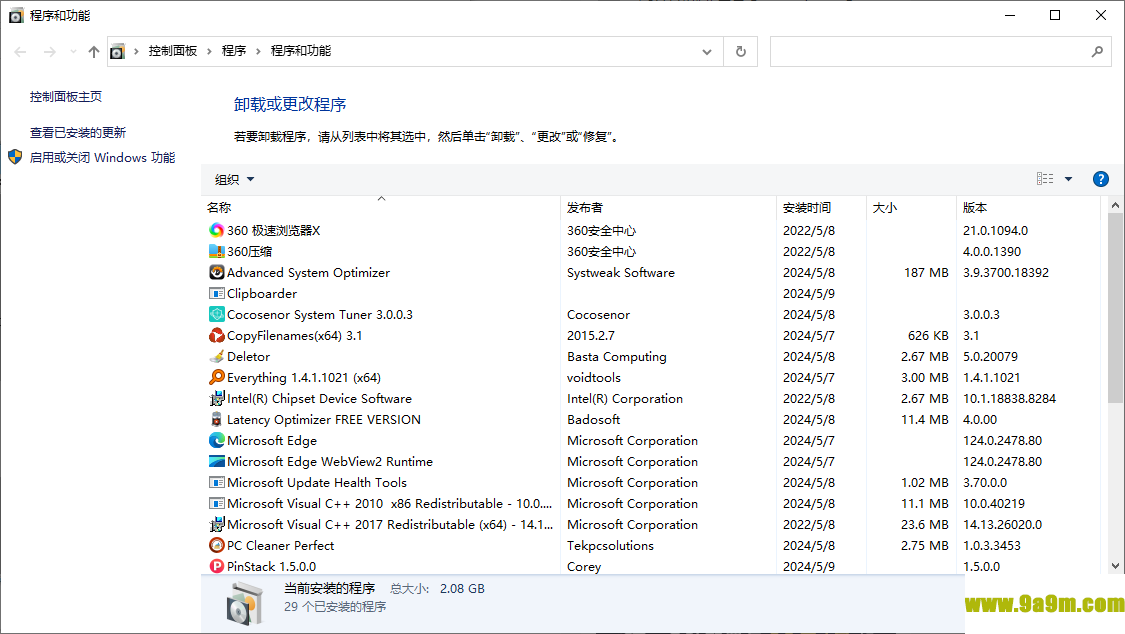Click 程序和功能 in the breadcrumb
The height and width of the screenshot is (634, 1125).
pyautogui.click(x=301, y=51)
